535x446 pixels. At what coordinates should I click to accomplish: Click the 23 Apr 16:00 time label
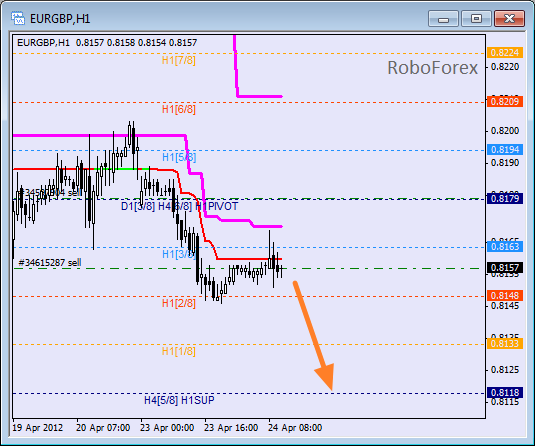click(x=231, y=428)
